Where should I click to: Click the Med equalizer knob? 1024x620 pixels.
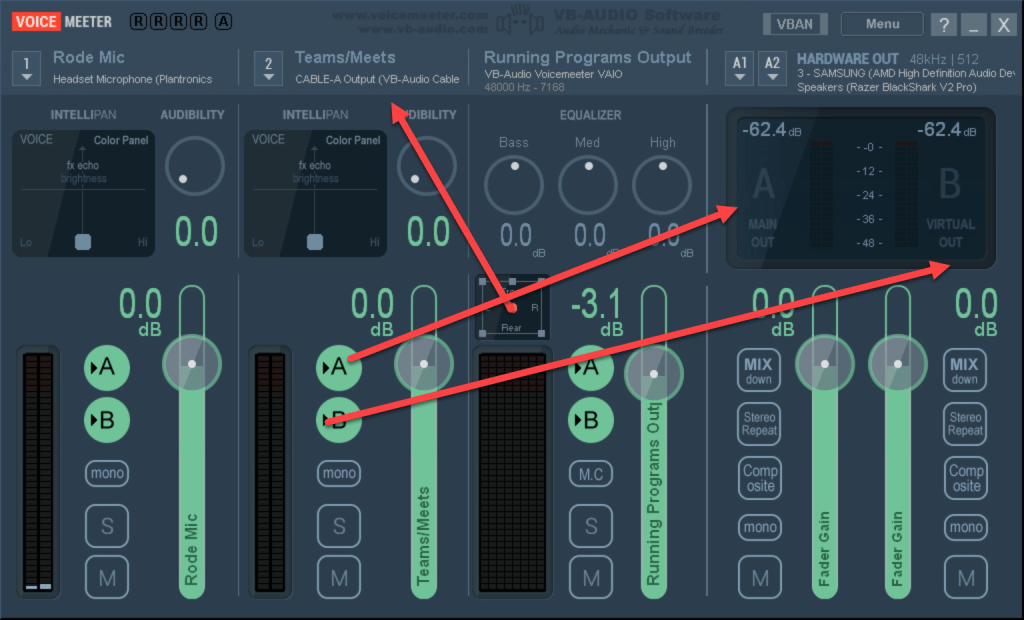588,185
